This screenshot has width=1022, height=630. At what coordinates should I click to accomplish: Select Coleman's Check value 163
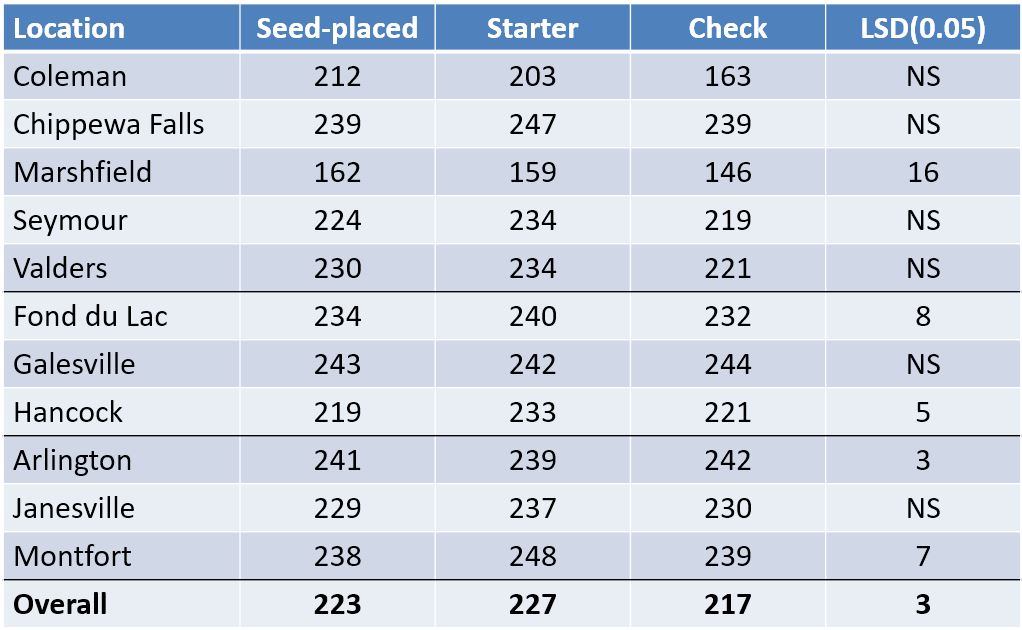click(x=727, y=76)
